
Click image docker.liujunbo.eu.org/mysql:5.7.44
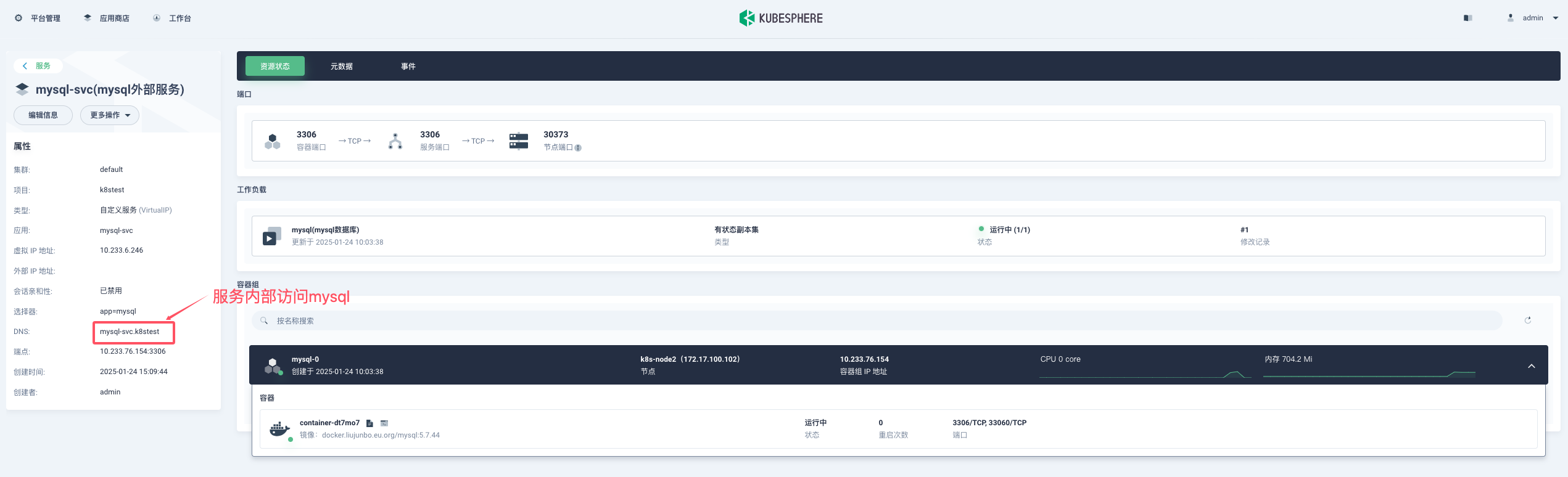(381, 435)
